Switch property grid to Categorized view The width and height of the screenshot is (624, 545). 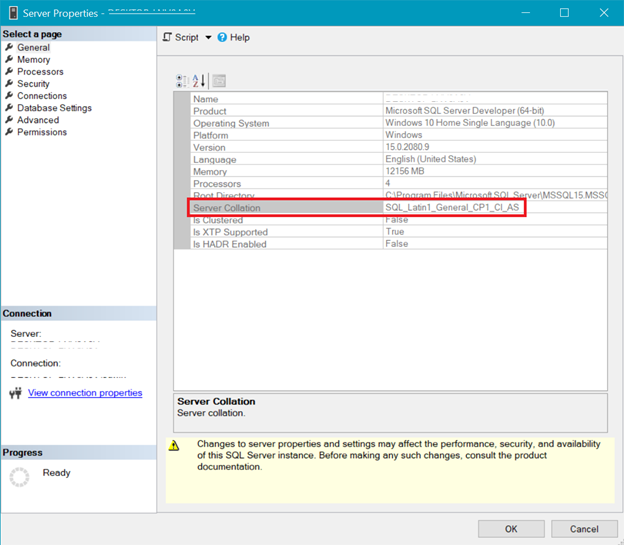click(182, 81)
